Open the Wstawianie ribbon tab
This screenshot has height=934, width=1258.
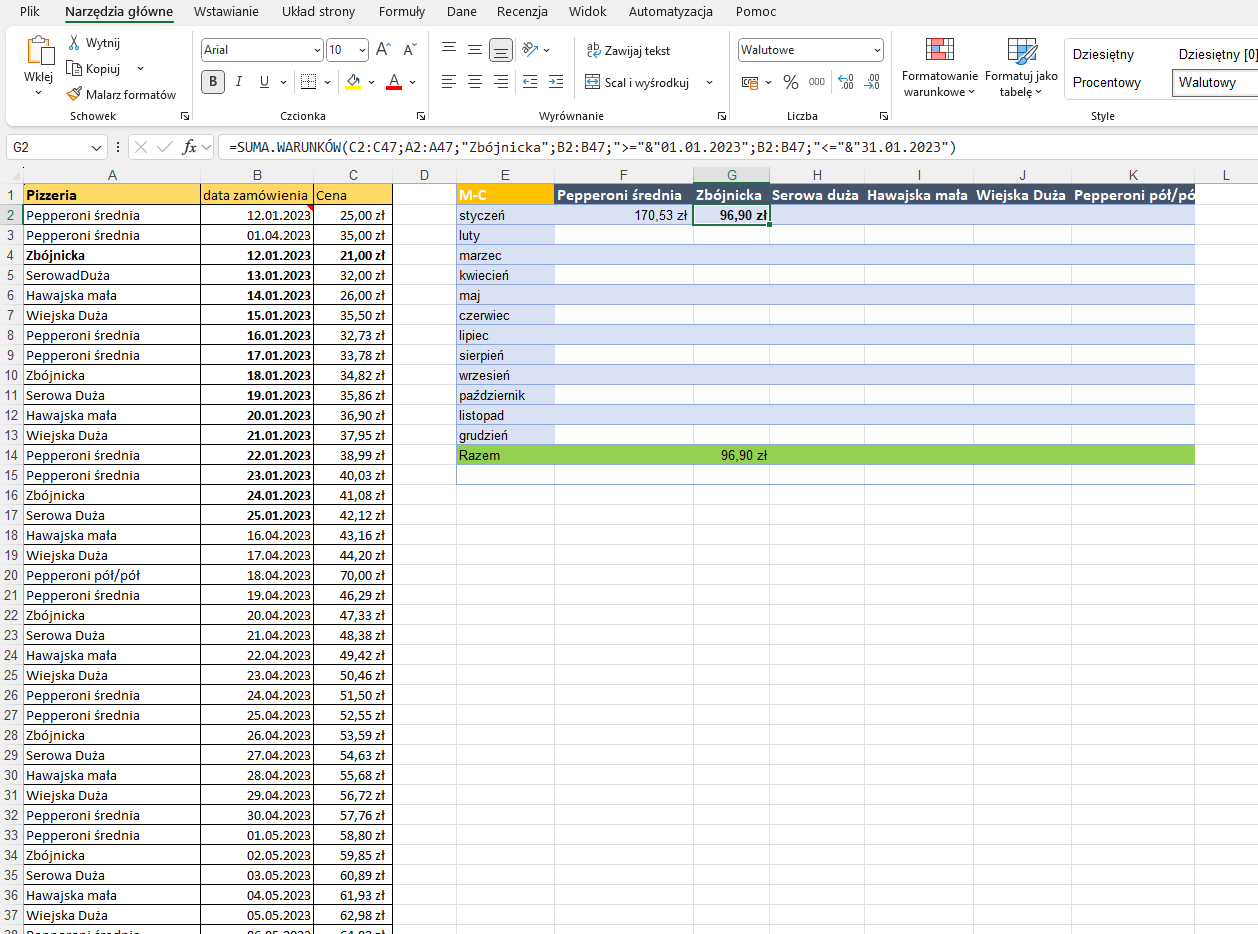click(226, 12)
